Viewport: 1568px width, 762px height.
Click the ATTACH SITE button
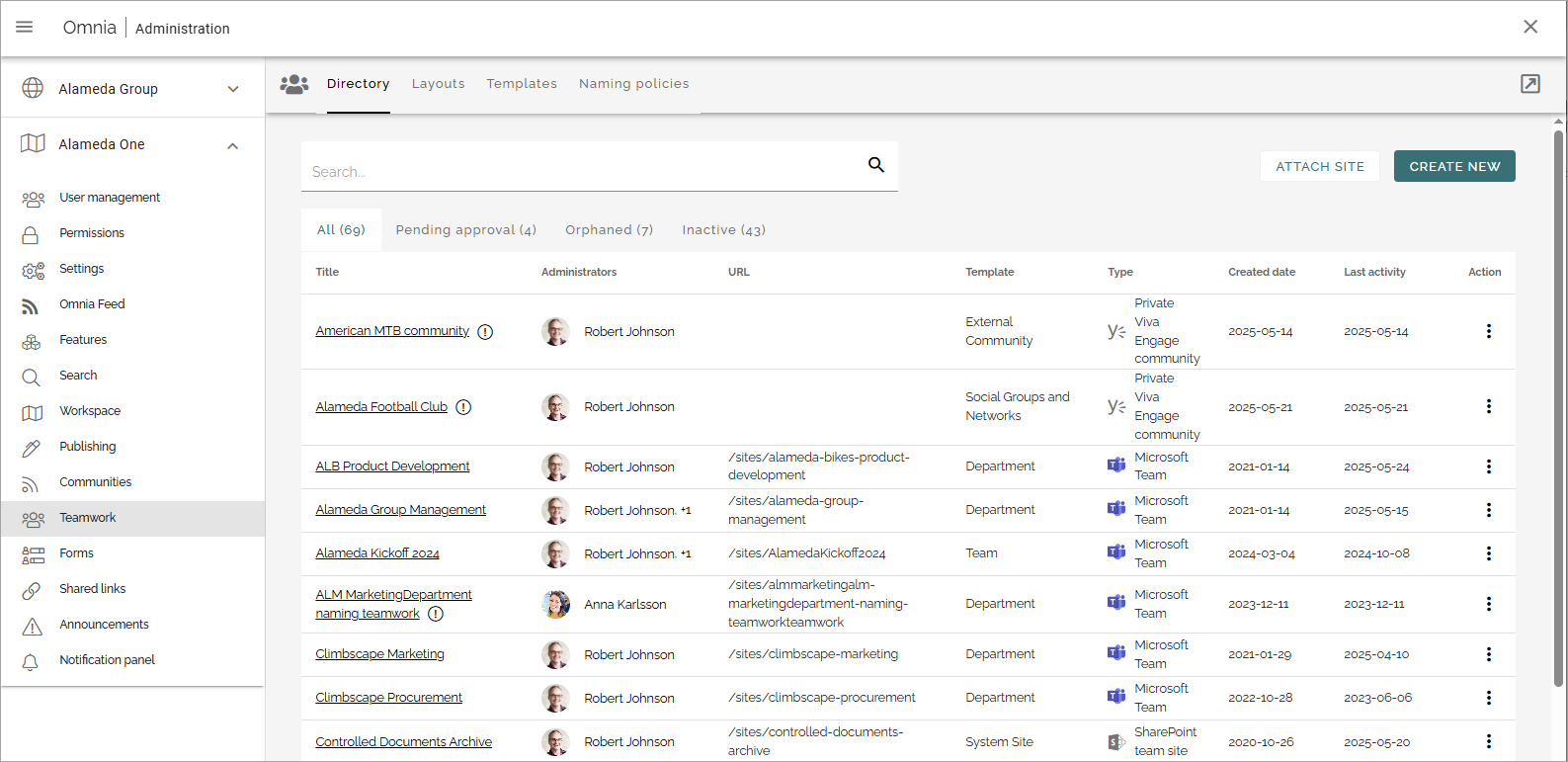tap(1320, 166)
